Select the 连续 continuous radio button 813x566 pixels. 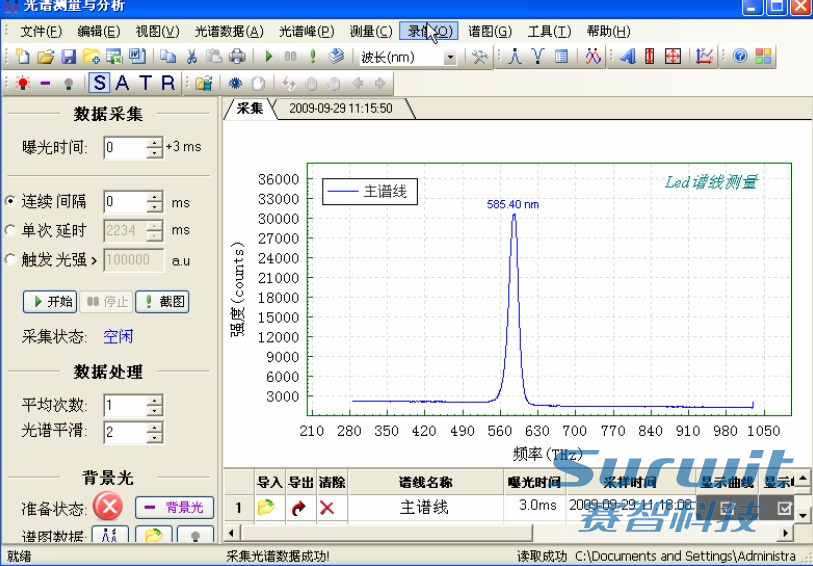tap(11, 202)
